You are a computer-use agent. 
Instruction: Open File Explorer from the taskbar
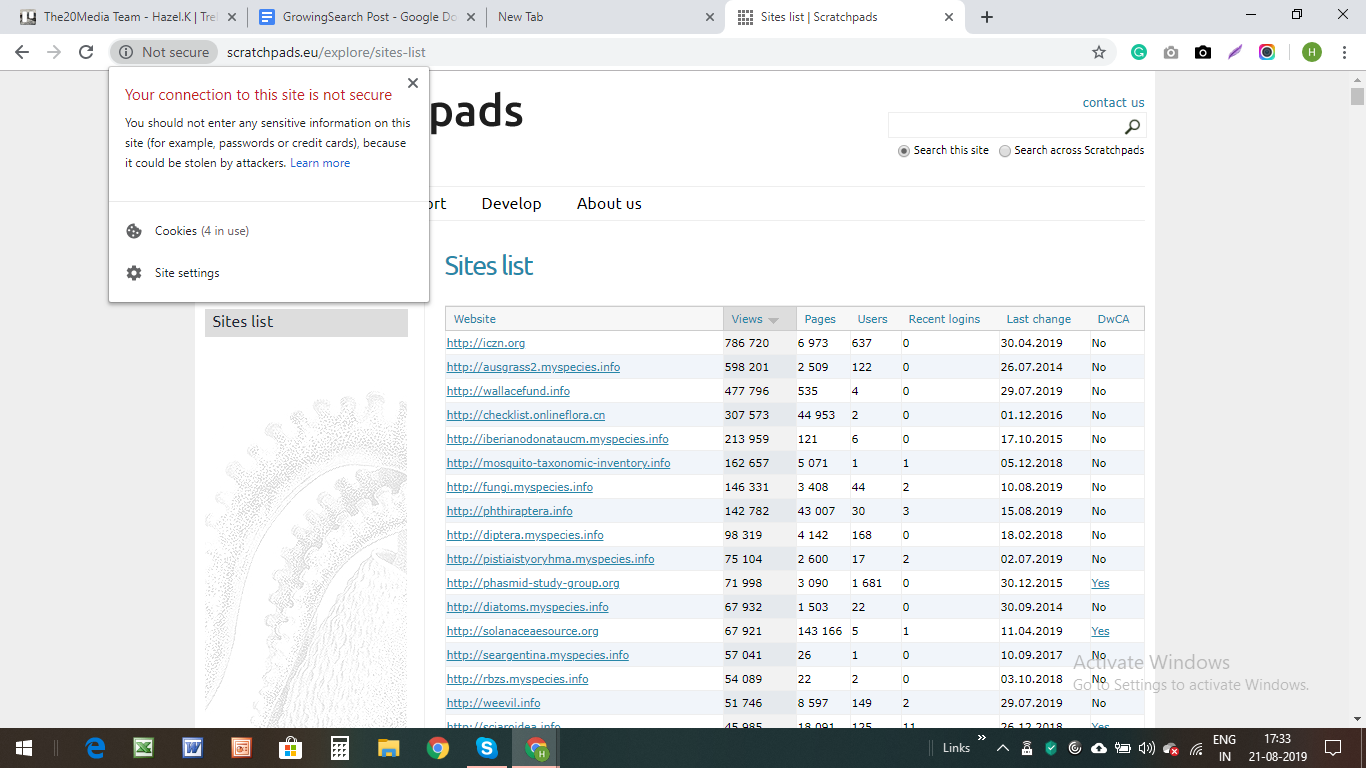[388, 748]
